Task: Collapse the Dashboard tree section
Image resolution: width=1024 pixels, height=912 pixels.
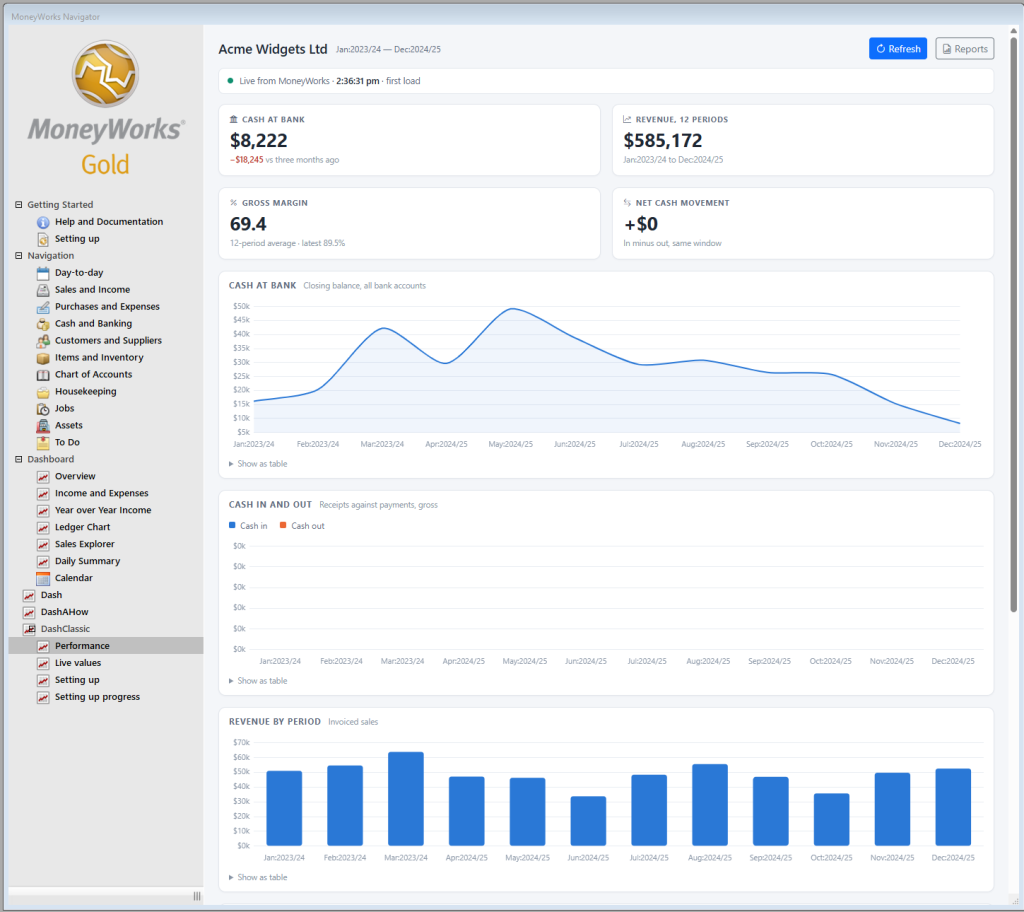Action: (18, 459)
